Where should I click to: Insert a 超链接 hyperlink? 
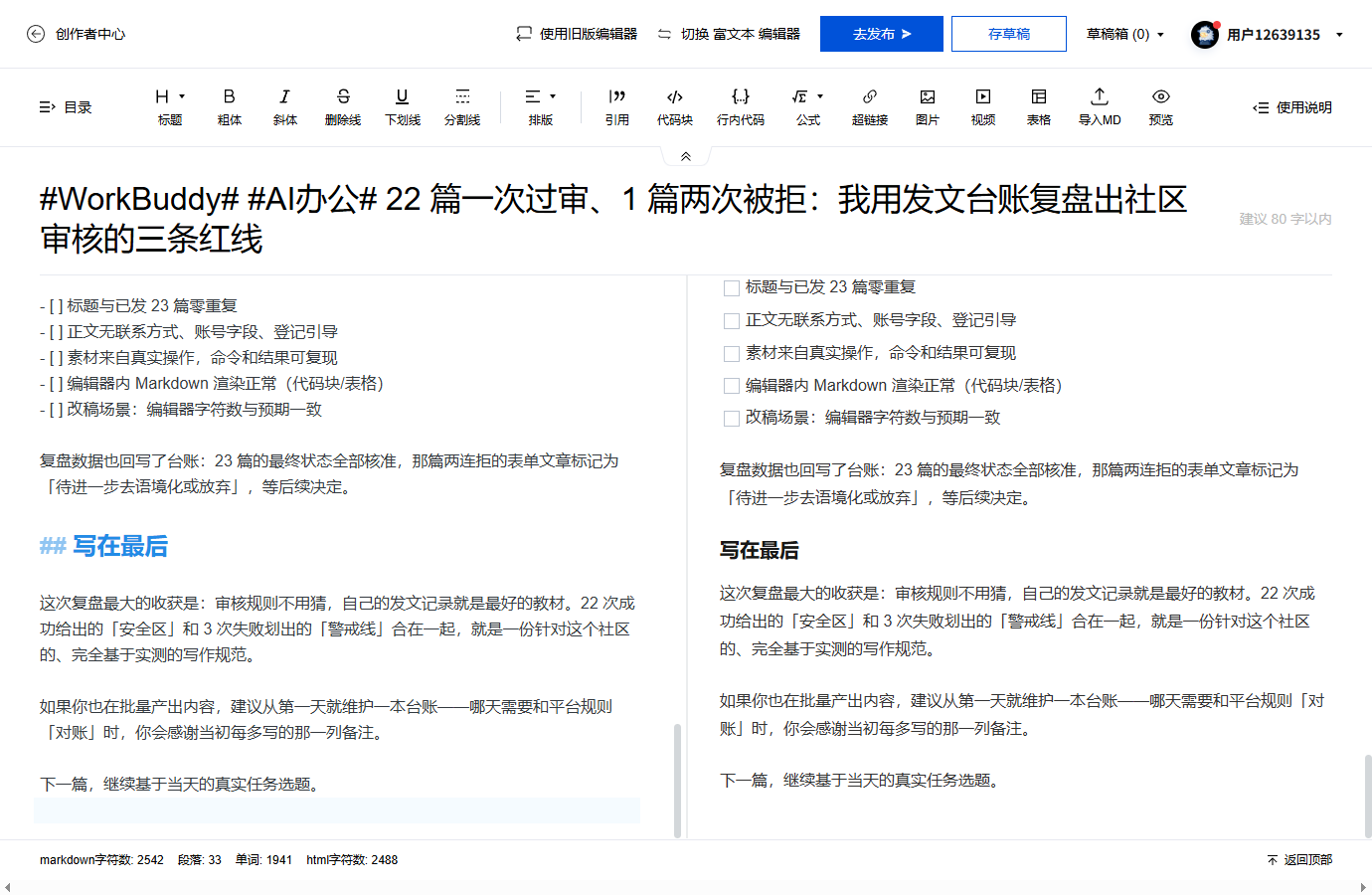[870, 107]
